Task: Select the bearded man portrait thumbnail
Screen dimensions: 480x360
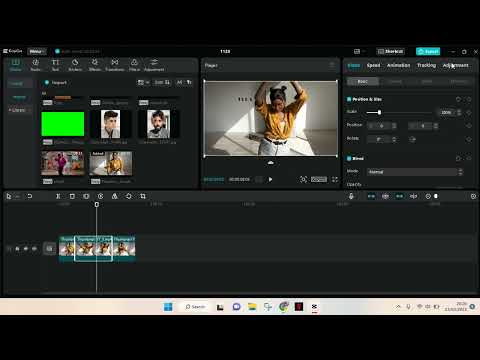Action: coord(158,124)
